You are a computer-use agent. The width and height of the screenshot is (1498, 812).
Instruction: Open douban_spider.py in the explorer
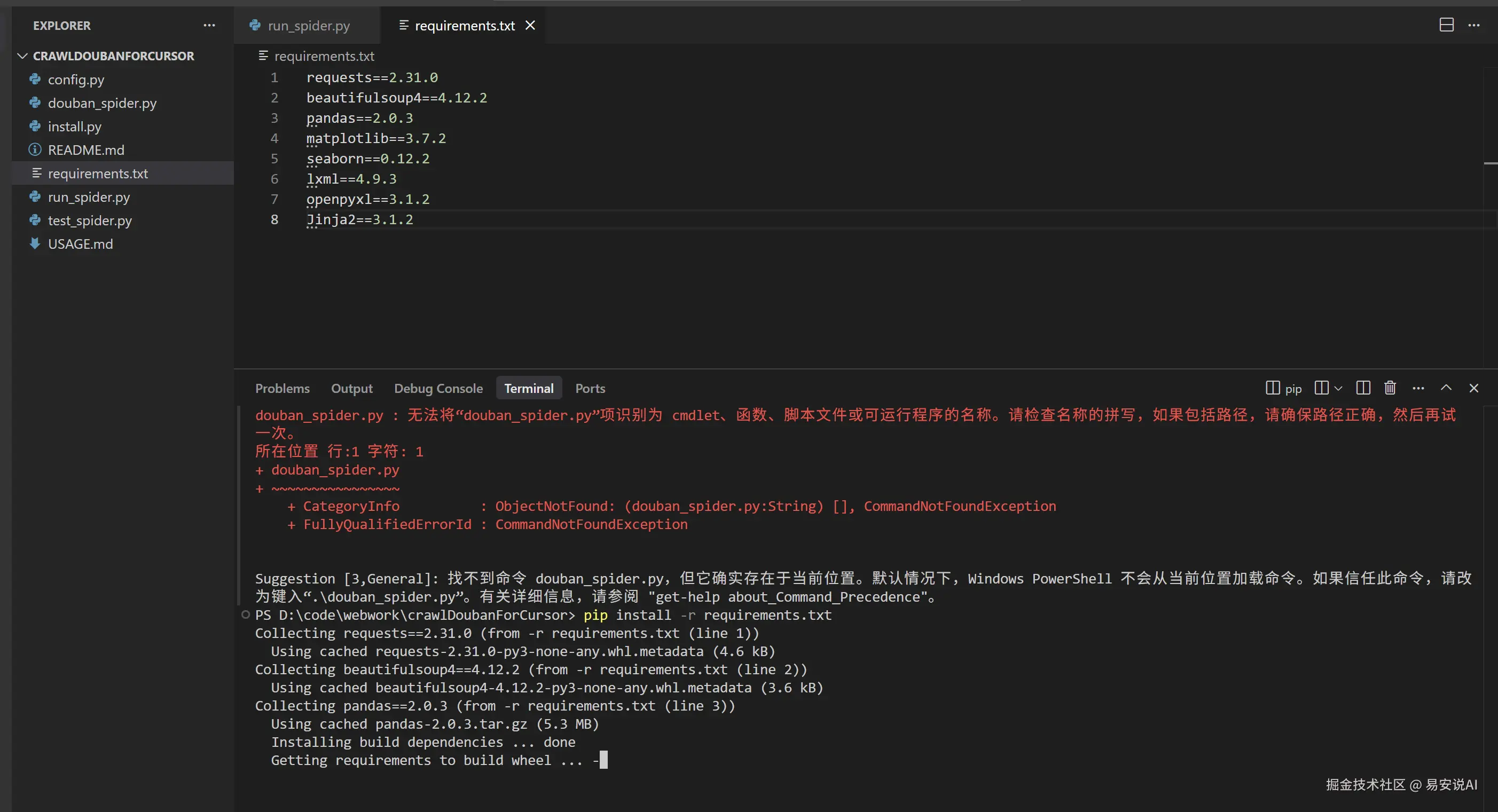[103, 103]
